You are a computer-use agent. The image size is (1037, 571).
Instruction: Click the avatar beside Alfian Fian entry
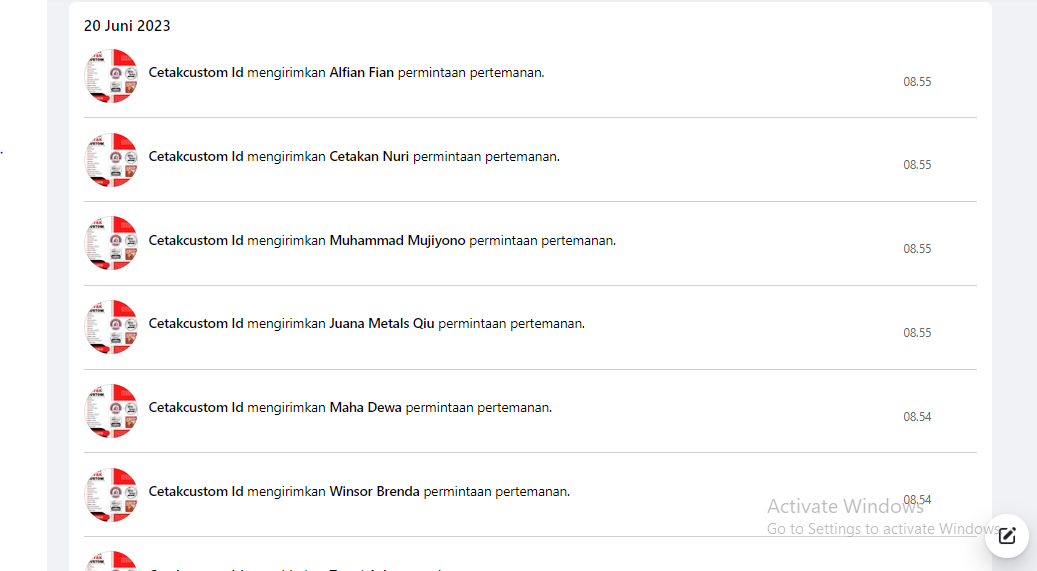(x=111, y=76)
